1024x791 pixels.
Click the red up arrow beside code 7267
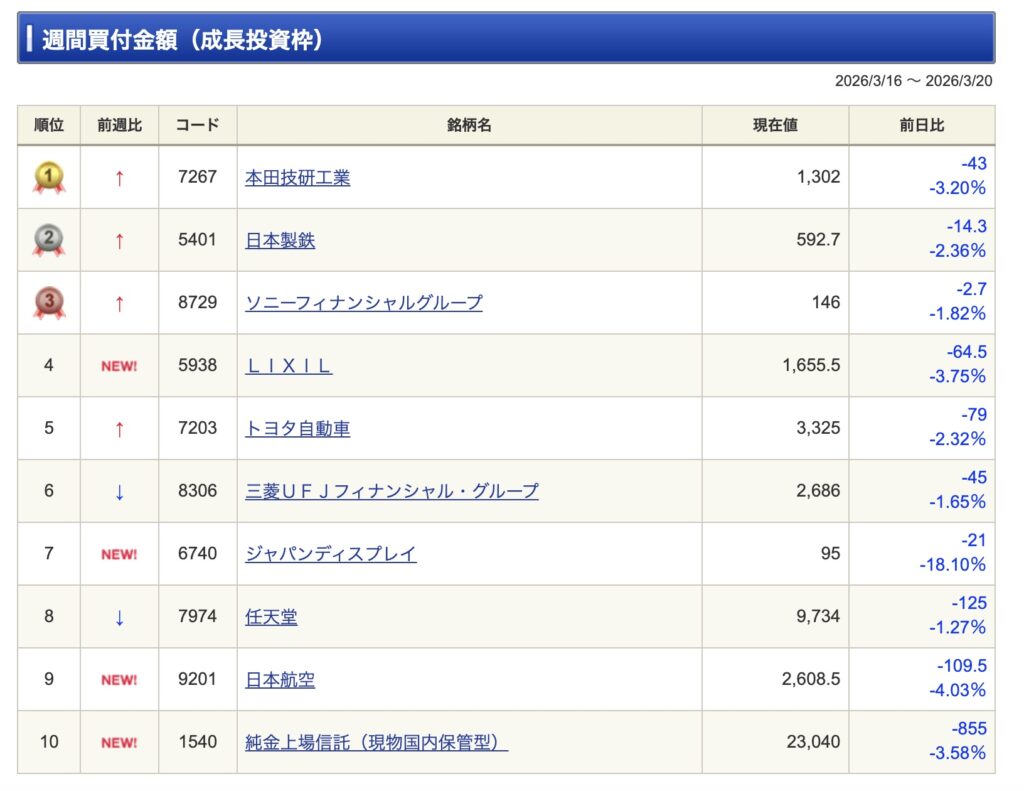click(x=119, y=178)
